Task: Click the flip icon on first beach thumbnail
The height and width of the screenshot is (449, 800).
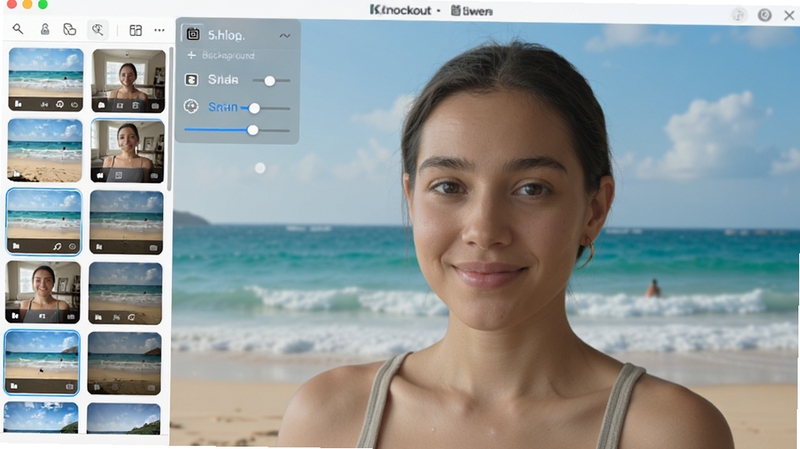Action: click(x=44, y=105)
